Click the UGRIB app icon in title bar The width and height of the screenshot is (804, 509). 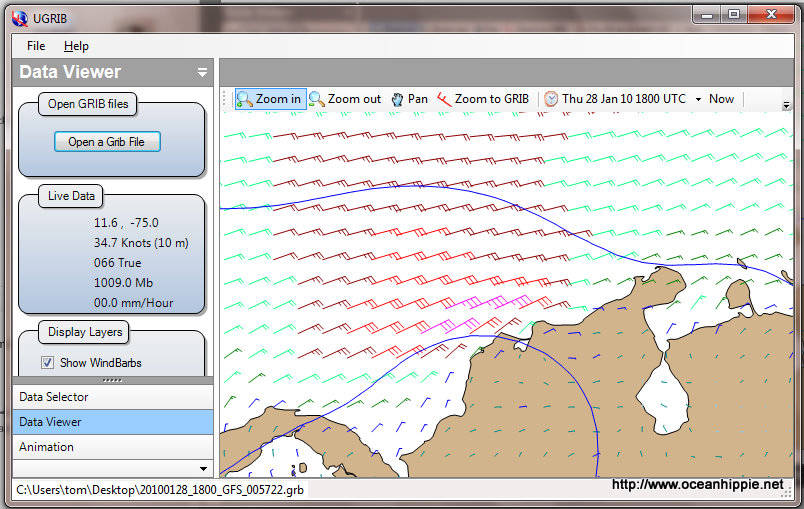pyautogui.click(x=15, y=15)
